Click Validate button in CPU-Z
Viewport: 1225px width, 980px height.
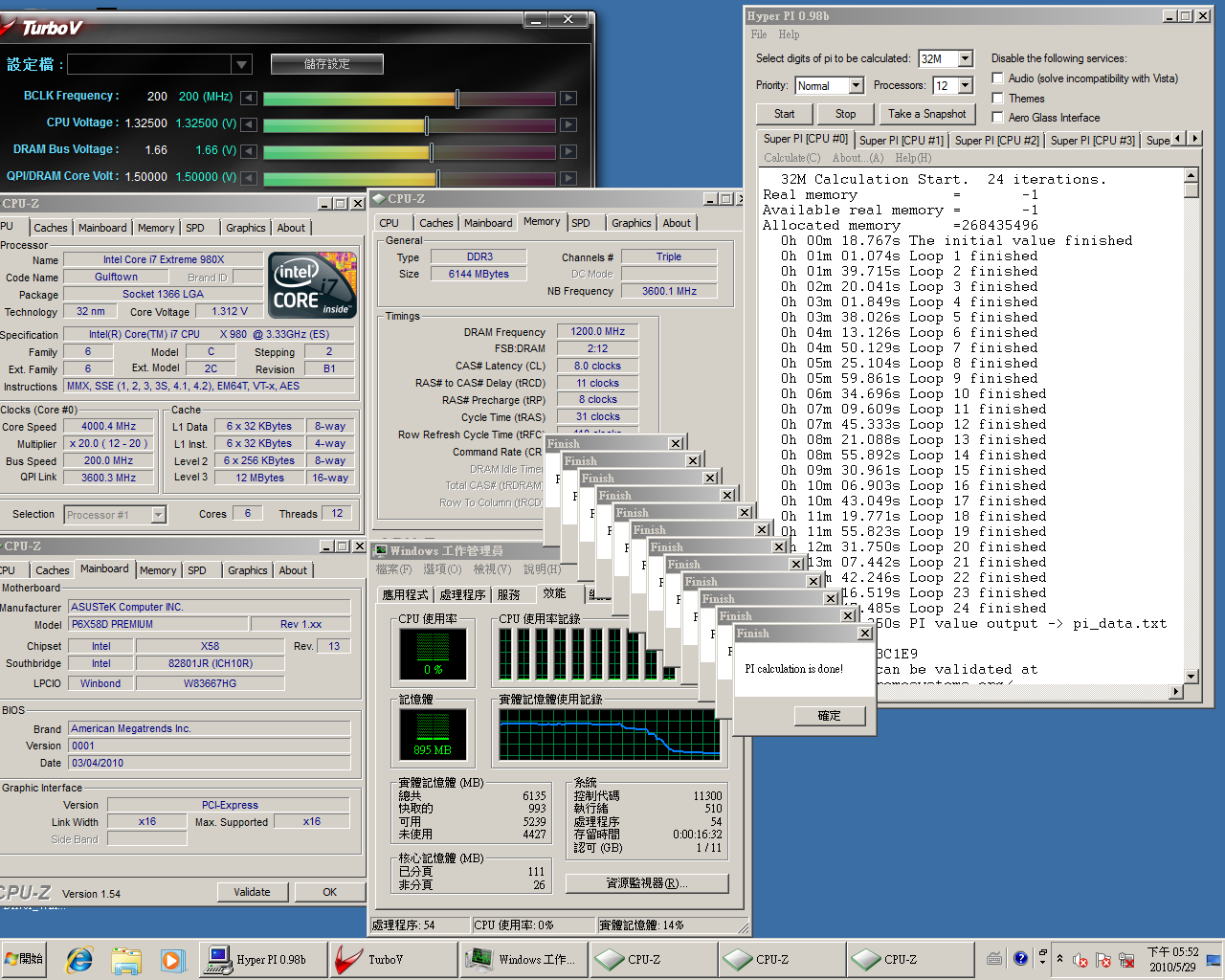tap(252, 892)
